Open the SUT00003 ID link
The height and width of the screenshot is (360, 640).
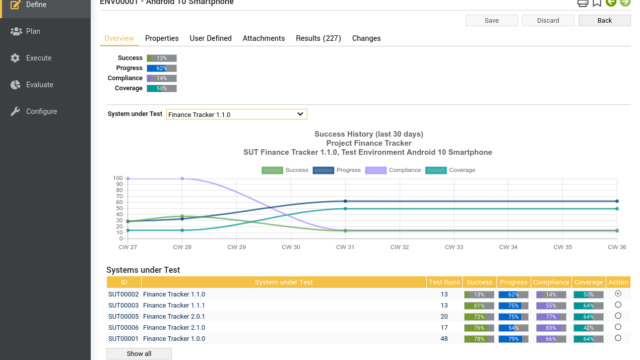click(123, 305)
